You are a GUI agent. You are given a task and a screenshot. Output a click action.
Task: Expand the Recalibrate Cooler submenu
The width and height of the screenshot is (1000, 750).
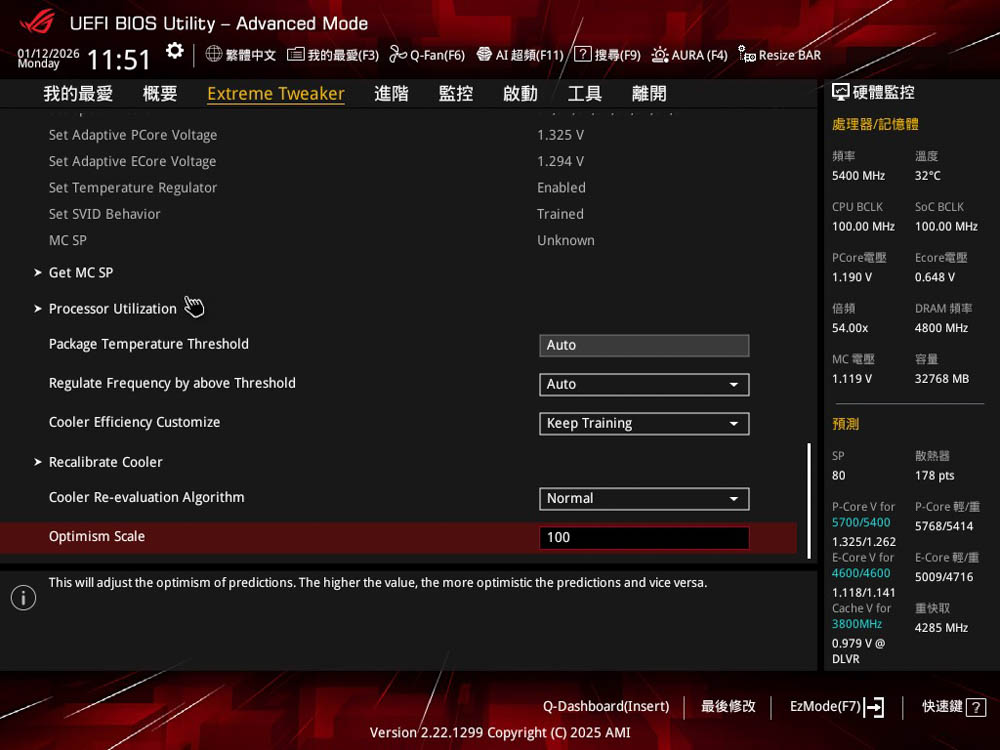point(105,462)
